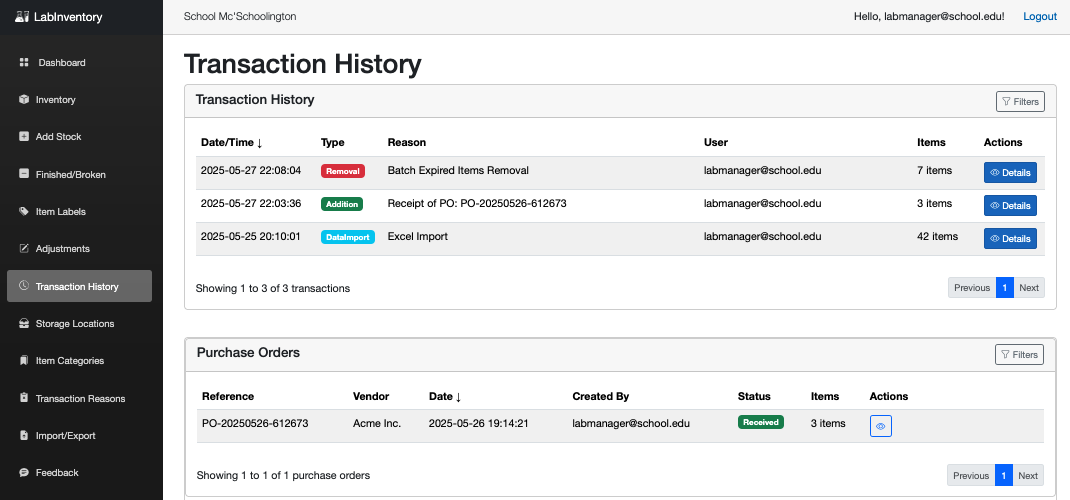This screenshot has width=1070, height=500.
Task: Click the 2025-05-25 20:10:01 timestamp
Action: pos(250,237)
